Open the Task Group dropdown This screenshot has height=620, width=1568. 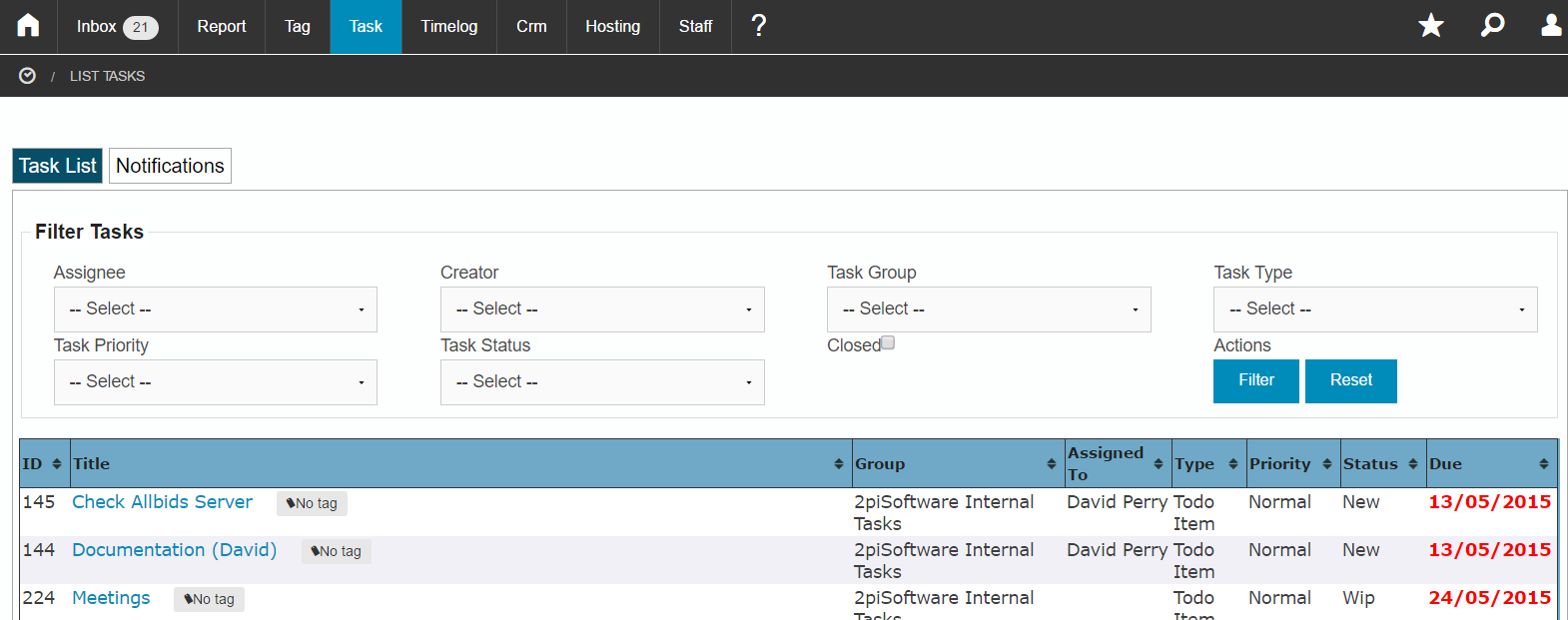point(989,310)
